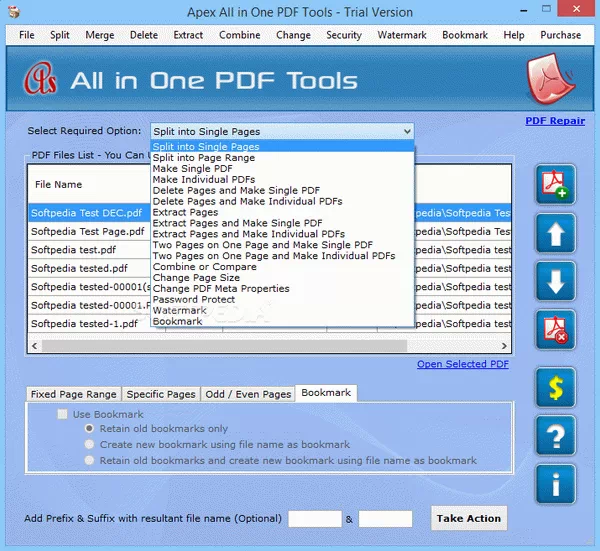
Task: Open the PDF Repair link
Action: pos(555,121)
